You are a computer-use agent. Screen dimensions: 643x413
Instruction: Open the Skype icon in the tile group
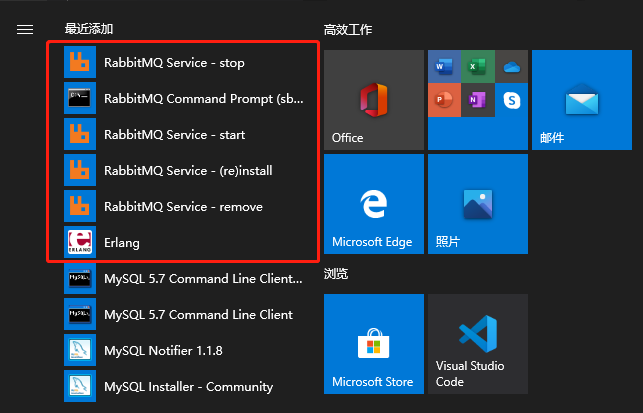point(512,100)
